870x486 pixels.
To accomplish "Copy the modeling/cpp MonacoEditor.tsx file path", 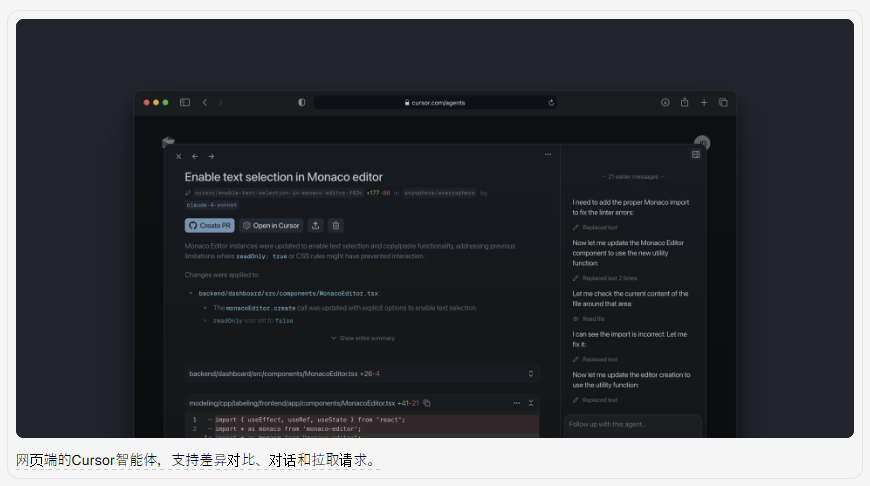I will click(427, 403).
